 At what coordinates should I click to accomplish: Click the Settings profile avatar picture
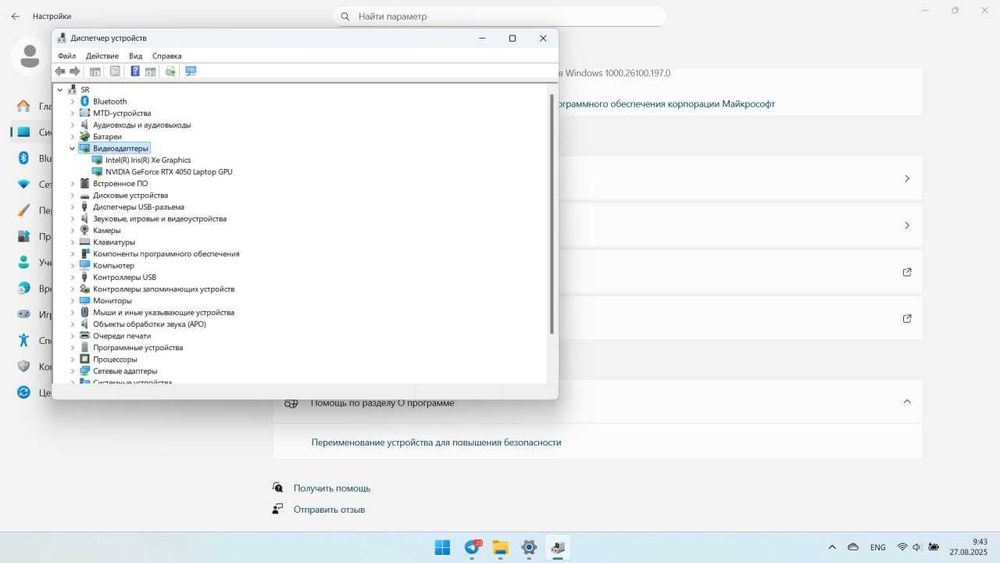pyautogui.click(x=29, y=56)
